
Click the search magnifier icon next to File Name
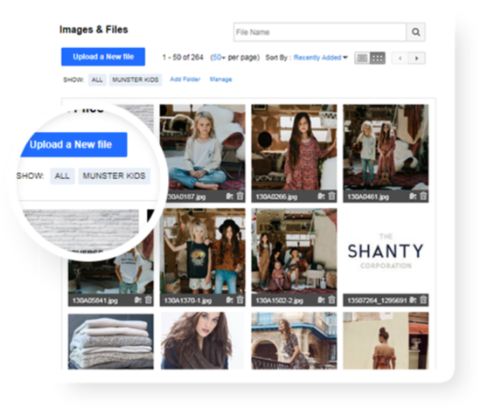click(x=416, y=32)
